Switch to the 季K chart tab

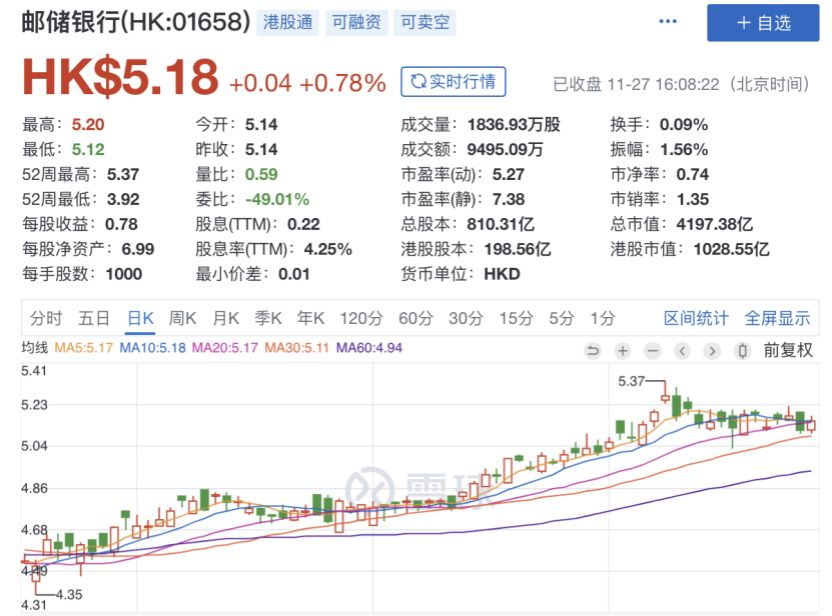pos(268,318)
